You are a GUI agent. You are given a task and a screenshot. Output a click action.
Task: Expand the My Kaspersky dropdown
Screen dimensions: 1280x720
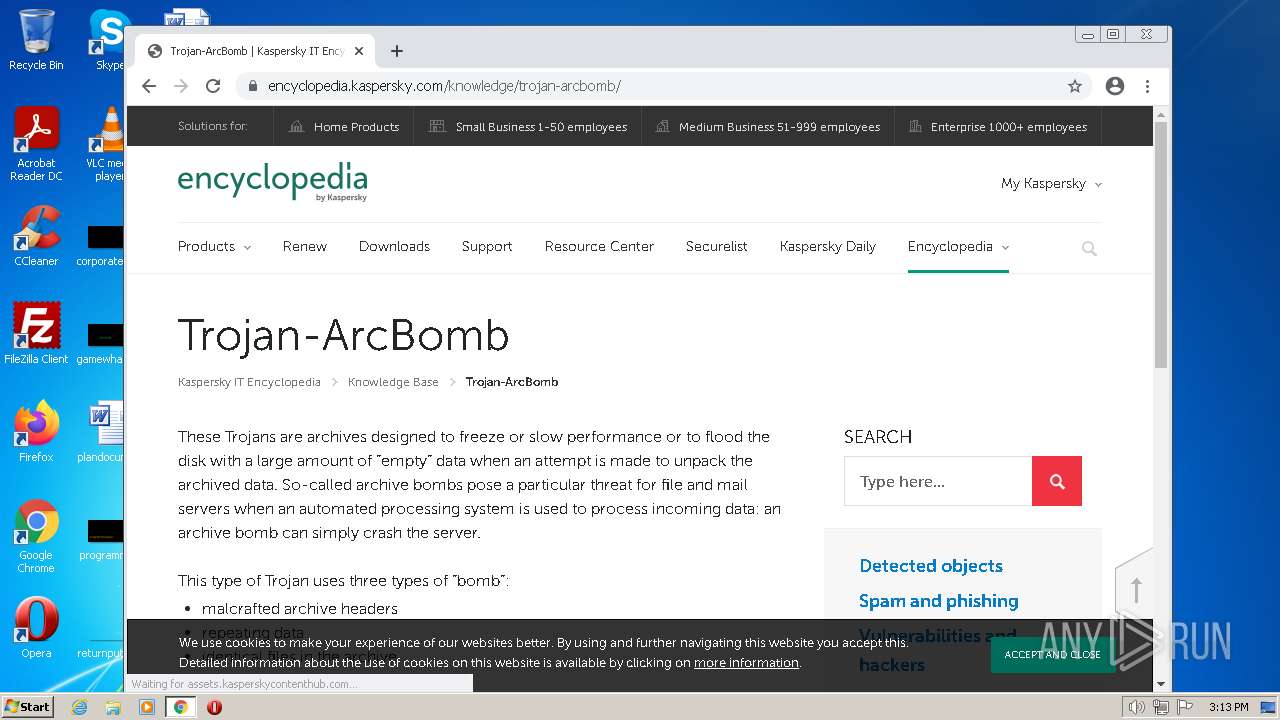click(1051, 184)
